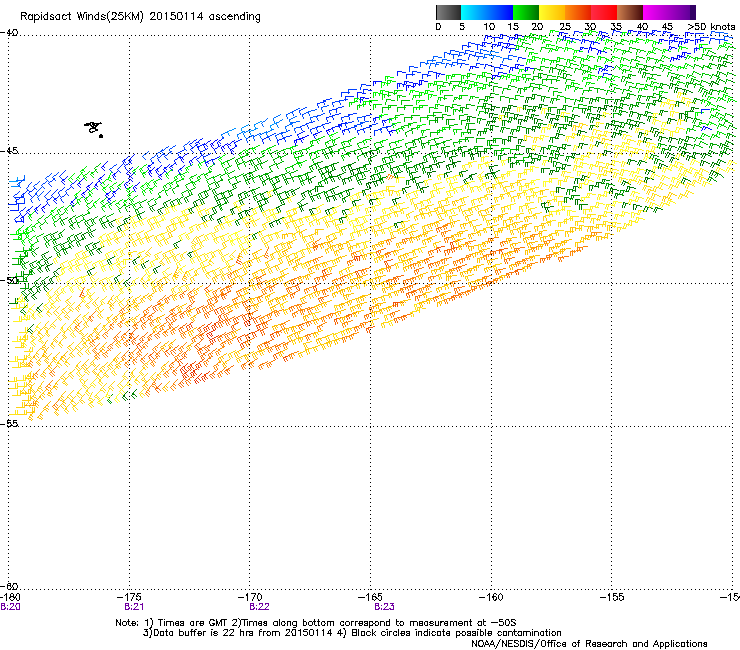Screen dimensions: 740x650
Task: Click the '-155' longitude axis label
Action: coord(612,597)
